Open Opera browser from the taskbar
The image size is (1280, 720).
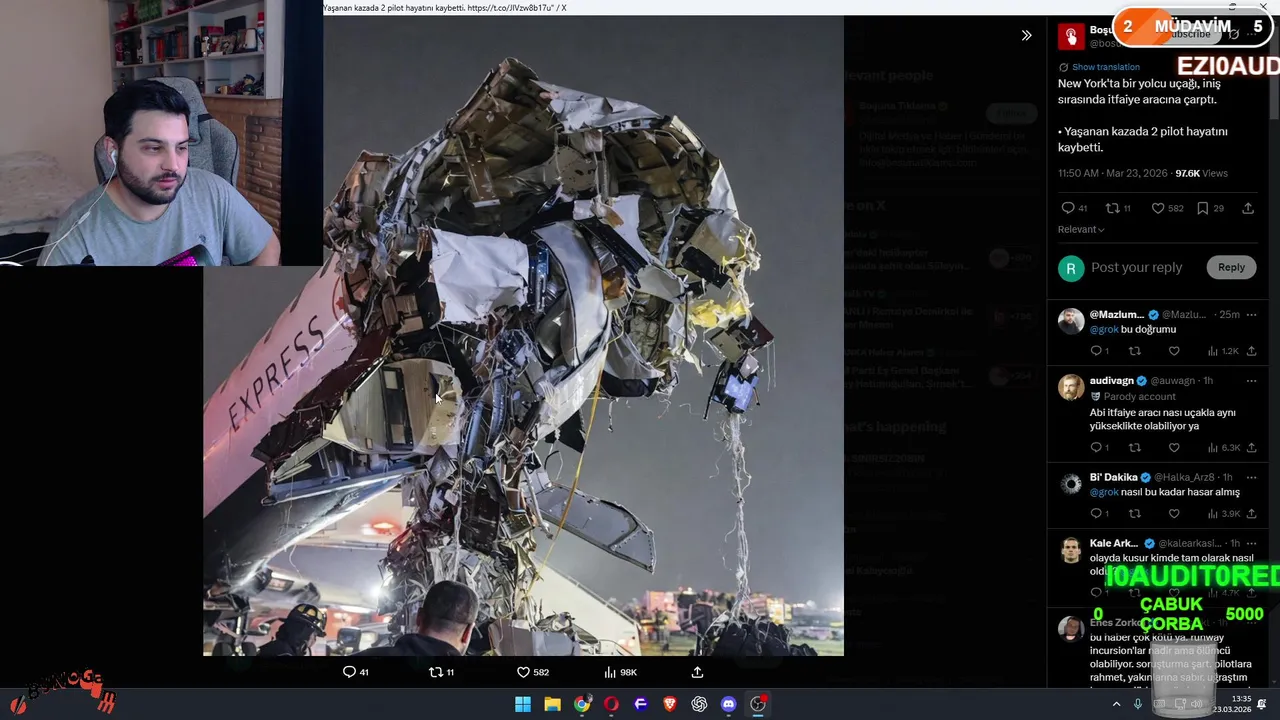tap(611, 704)
